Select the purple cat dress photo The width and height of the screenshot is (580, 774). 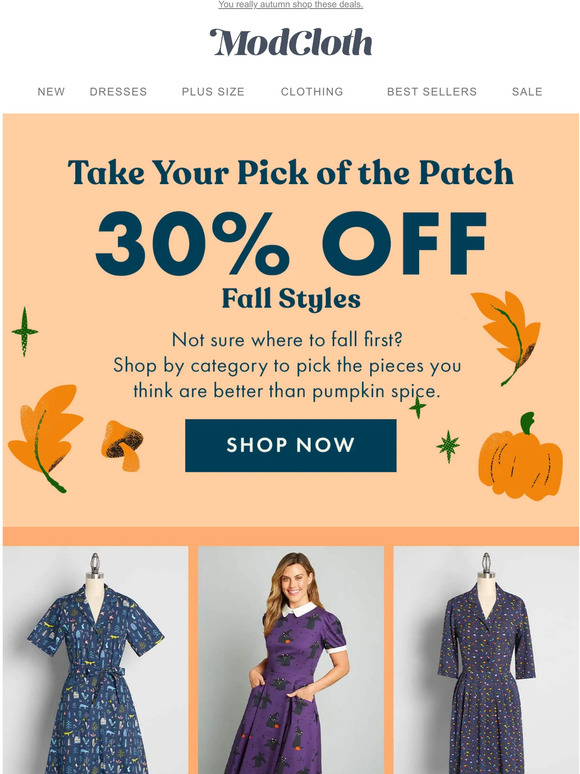pos(291,660)
